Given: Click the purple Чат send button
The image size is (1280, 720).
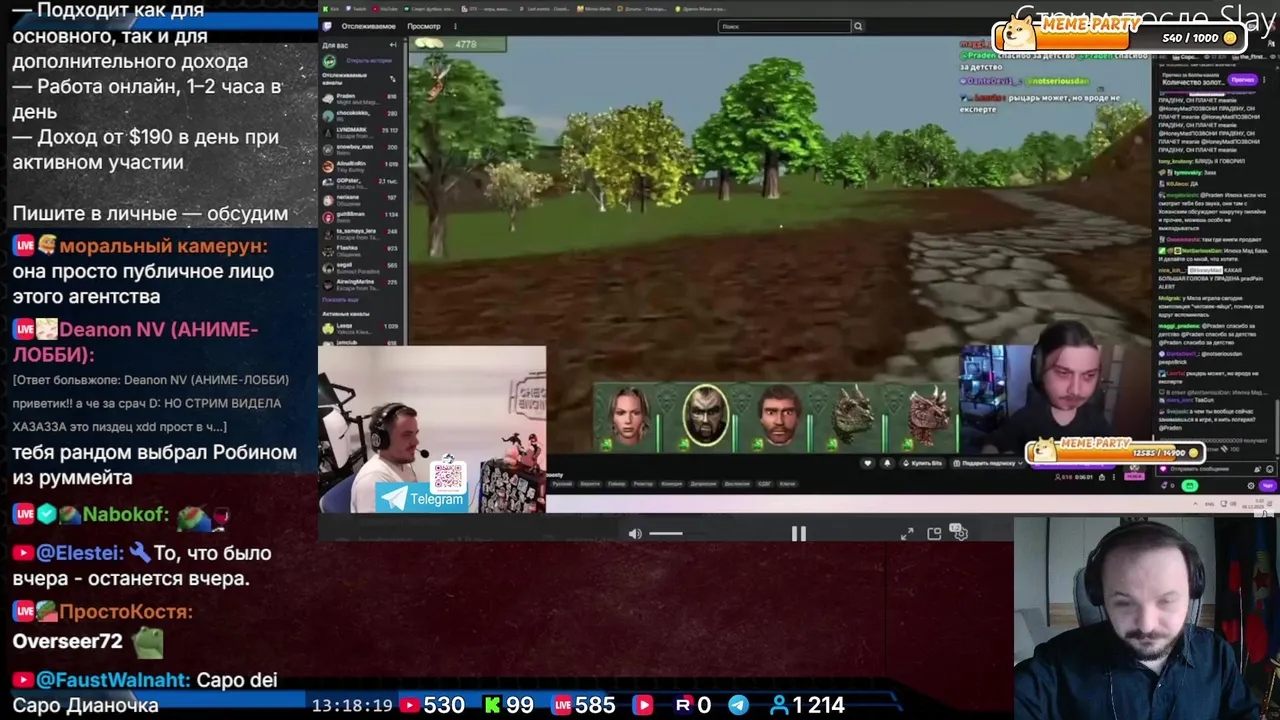Looking at the screenshot, I should coord(1268,485).
